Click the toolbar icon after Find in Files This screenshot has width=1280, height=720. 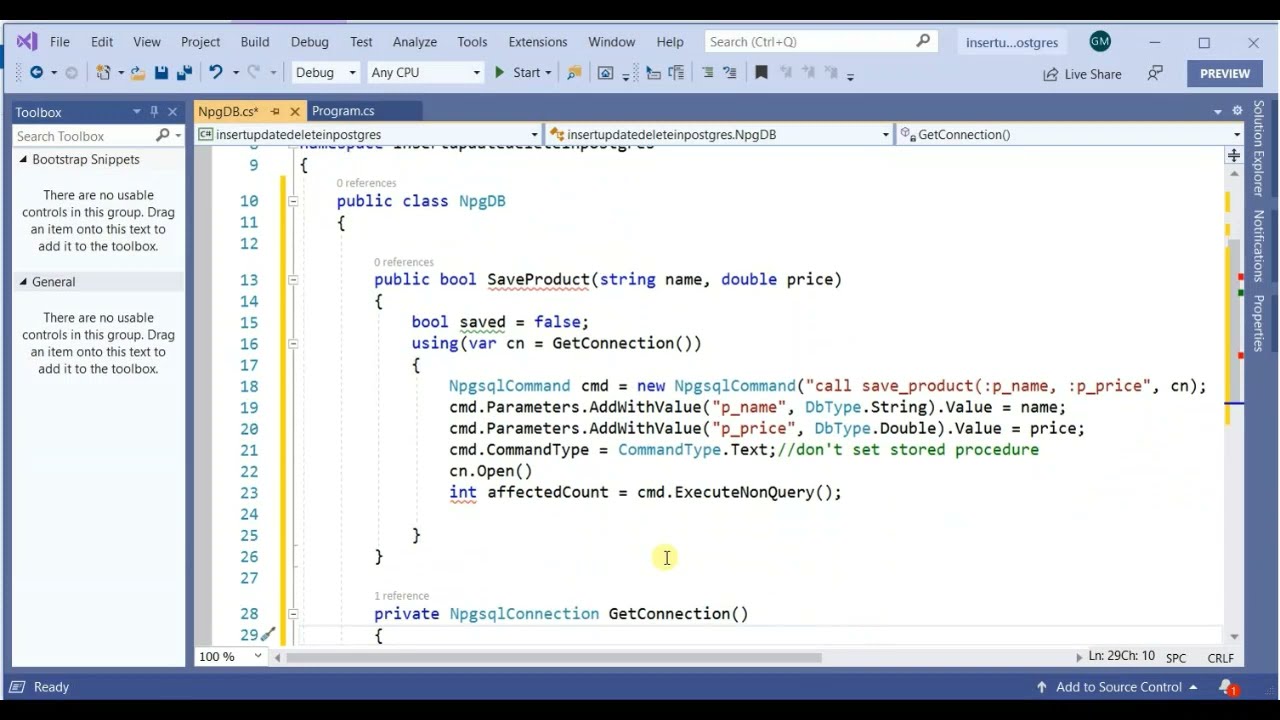pyautogui.click(x=605, y=73)
